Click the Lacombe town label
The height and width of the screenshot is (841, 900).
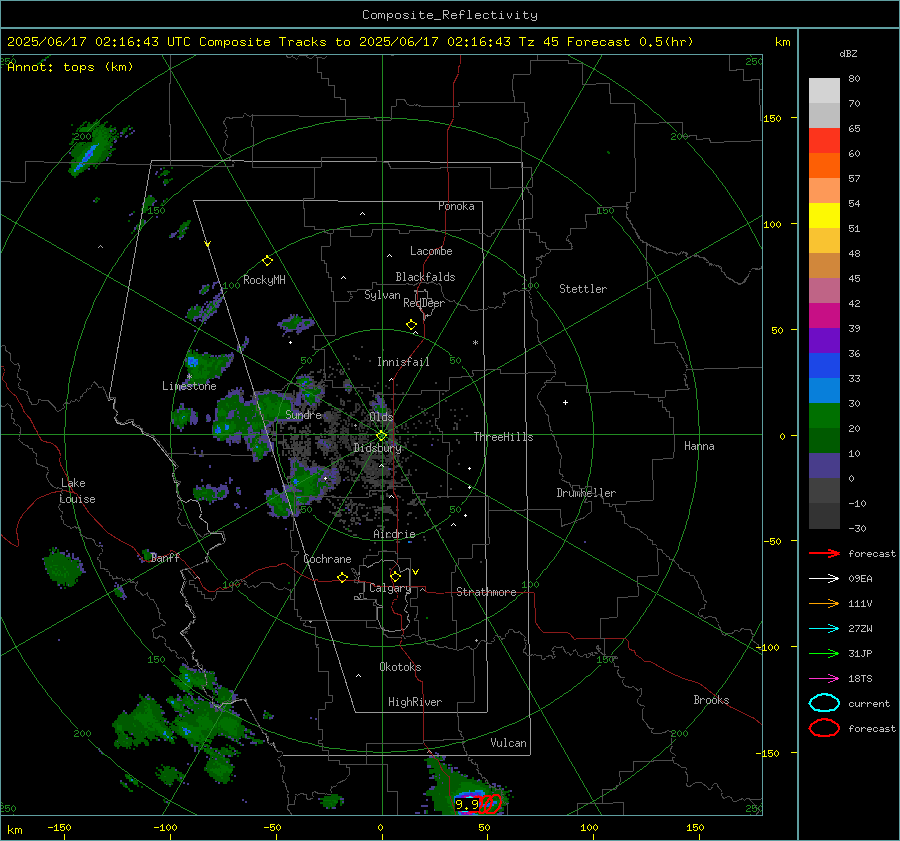pos(431,251)
